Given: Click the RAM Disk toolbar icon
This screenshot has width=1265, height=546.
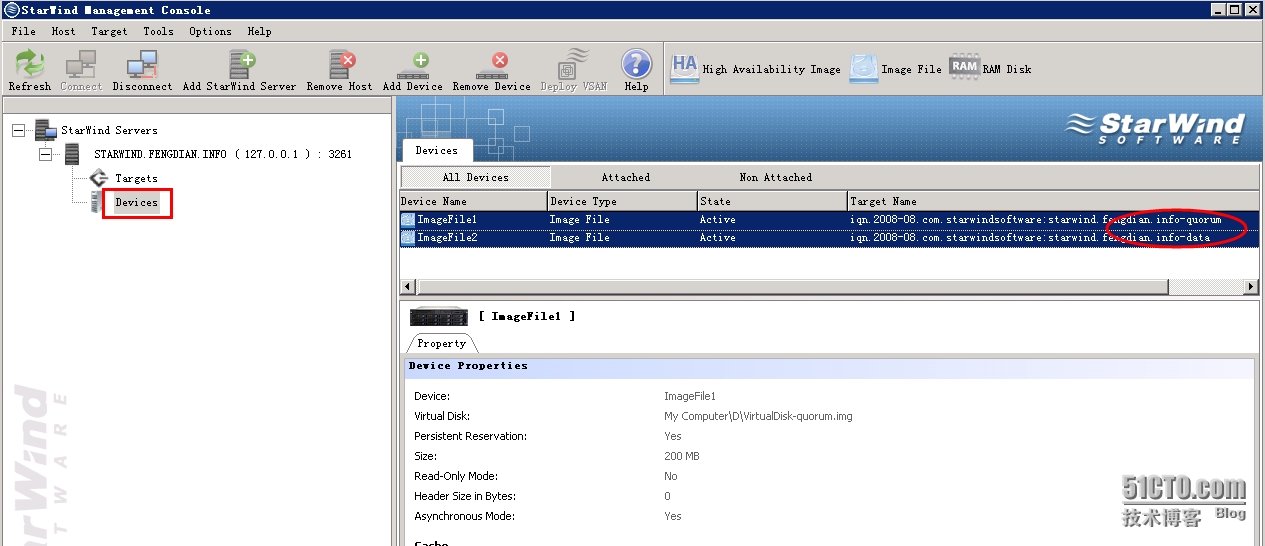Looking at the screenshot, I should [964, 67].
